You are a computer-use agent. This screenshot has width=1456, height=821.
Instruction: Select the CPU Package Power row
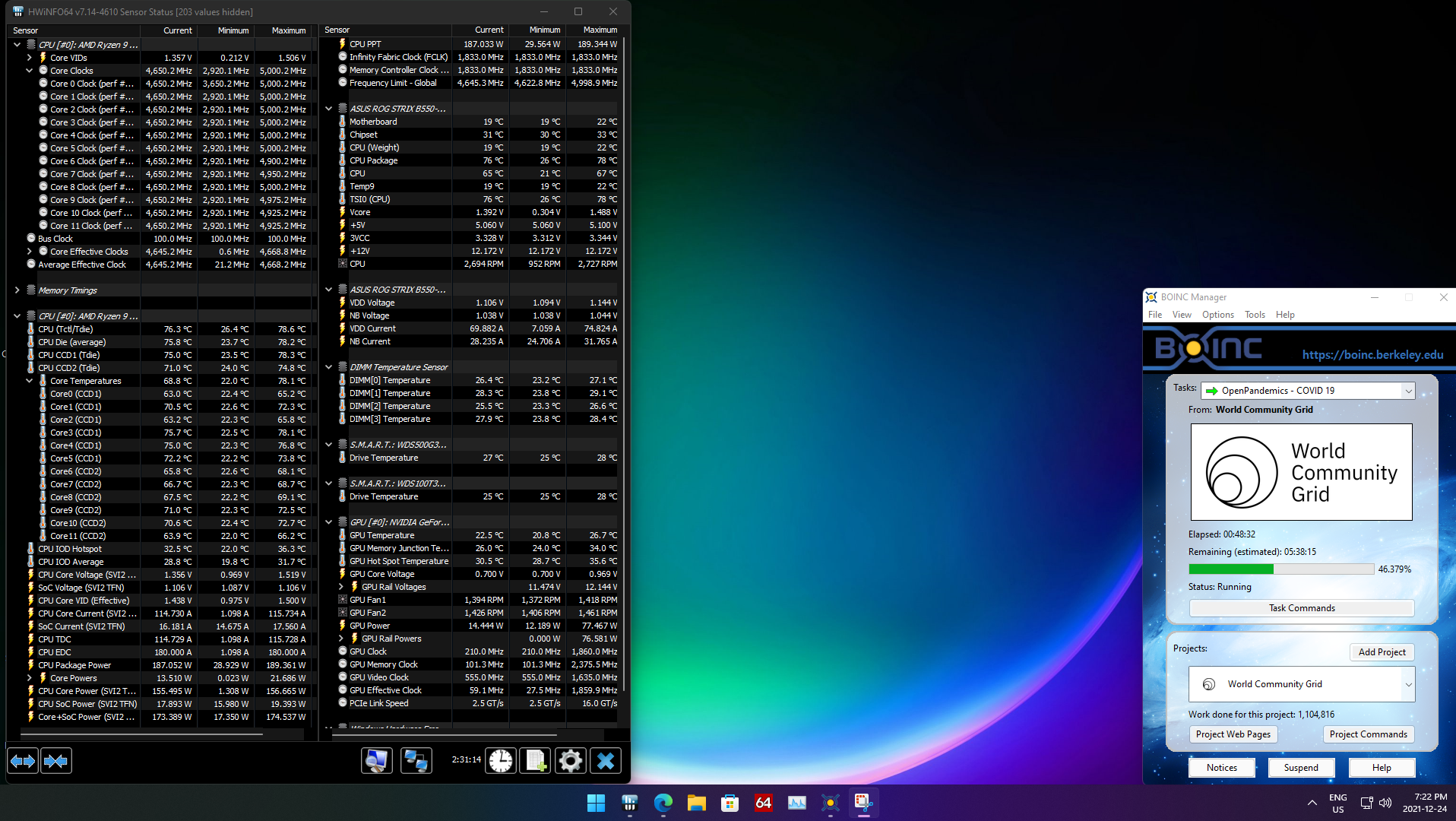point(160,665)
